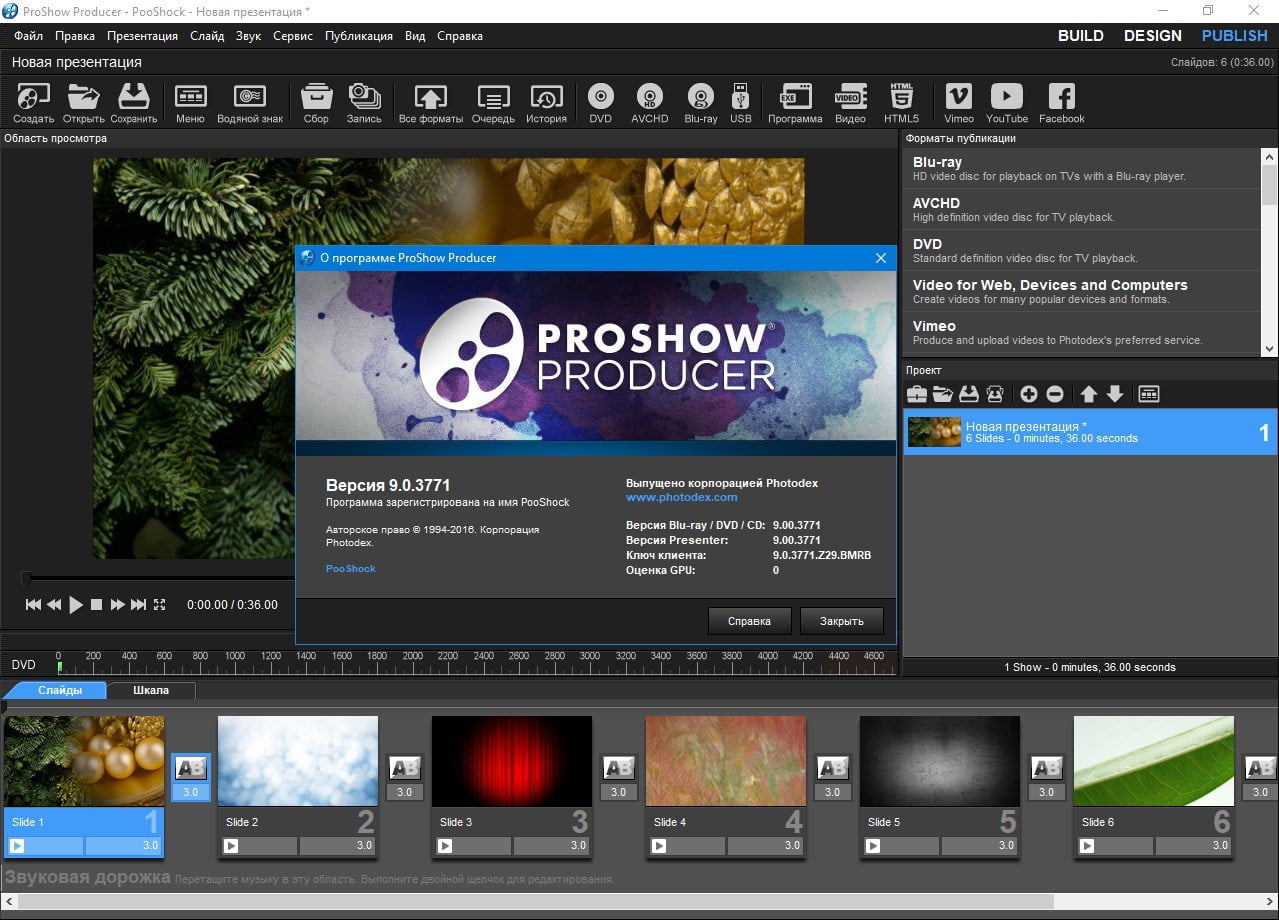
Task: Open the www.photodex.com link
Action: 681,497
